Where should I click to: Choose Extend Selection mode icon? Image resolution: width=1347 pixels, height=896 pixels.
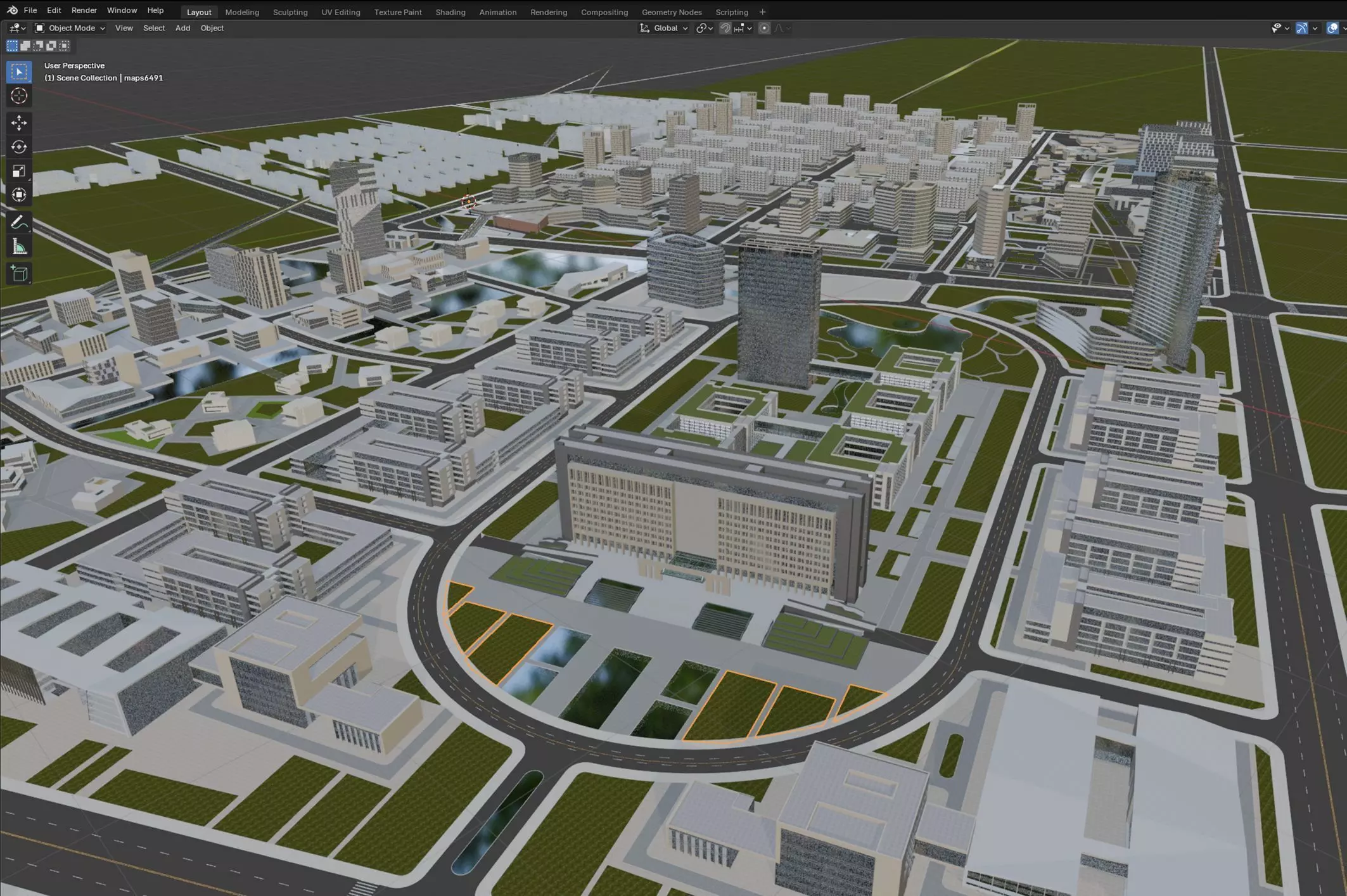point(25,46)
